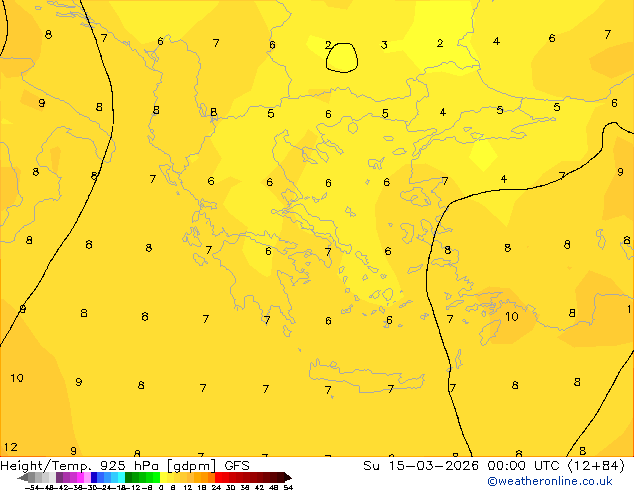Click the '12' temperature value on the map
Image resolution: width=634 pixels, height=490 pixels.
coord(11,447)
